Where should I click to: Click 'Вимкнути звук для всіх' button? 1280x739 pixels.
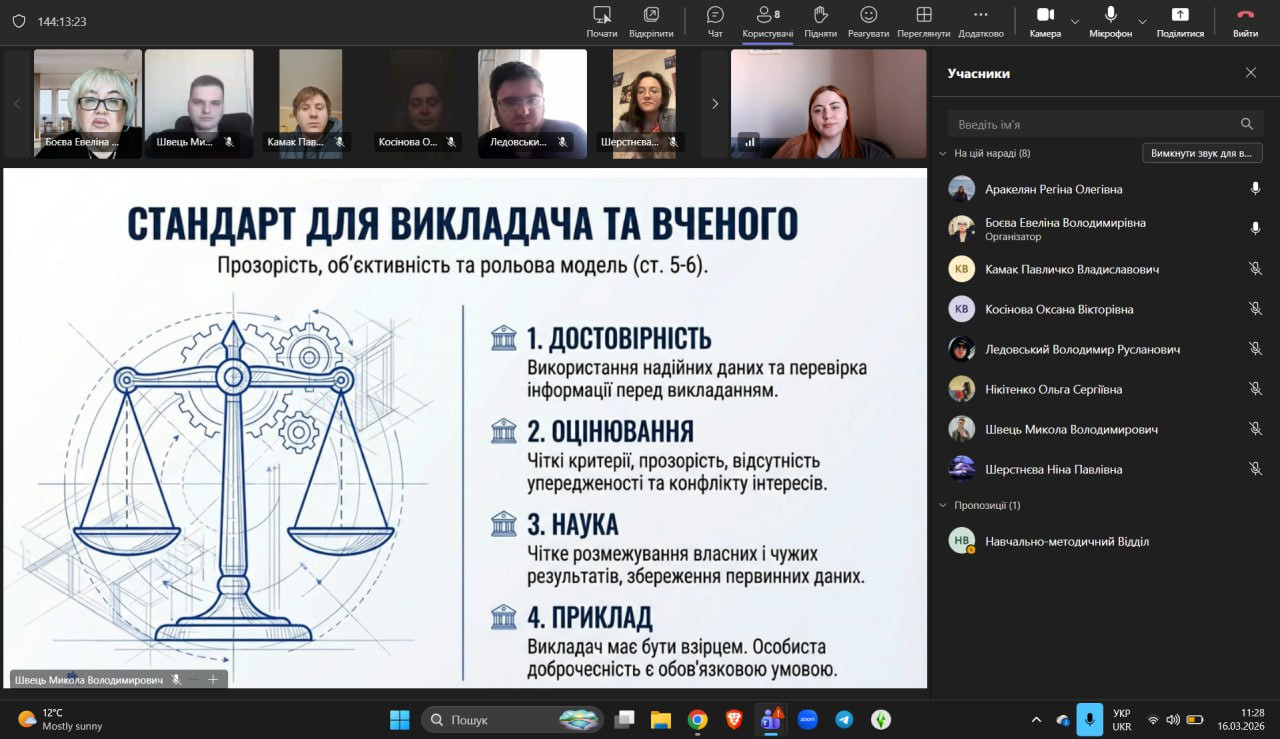(x=1201, y=153)
